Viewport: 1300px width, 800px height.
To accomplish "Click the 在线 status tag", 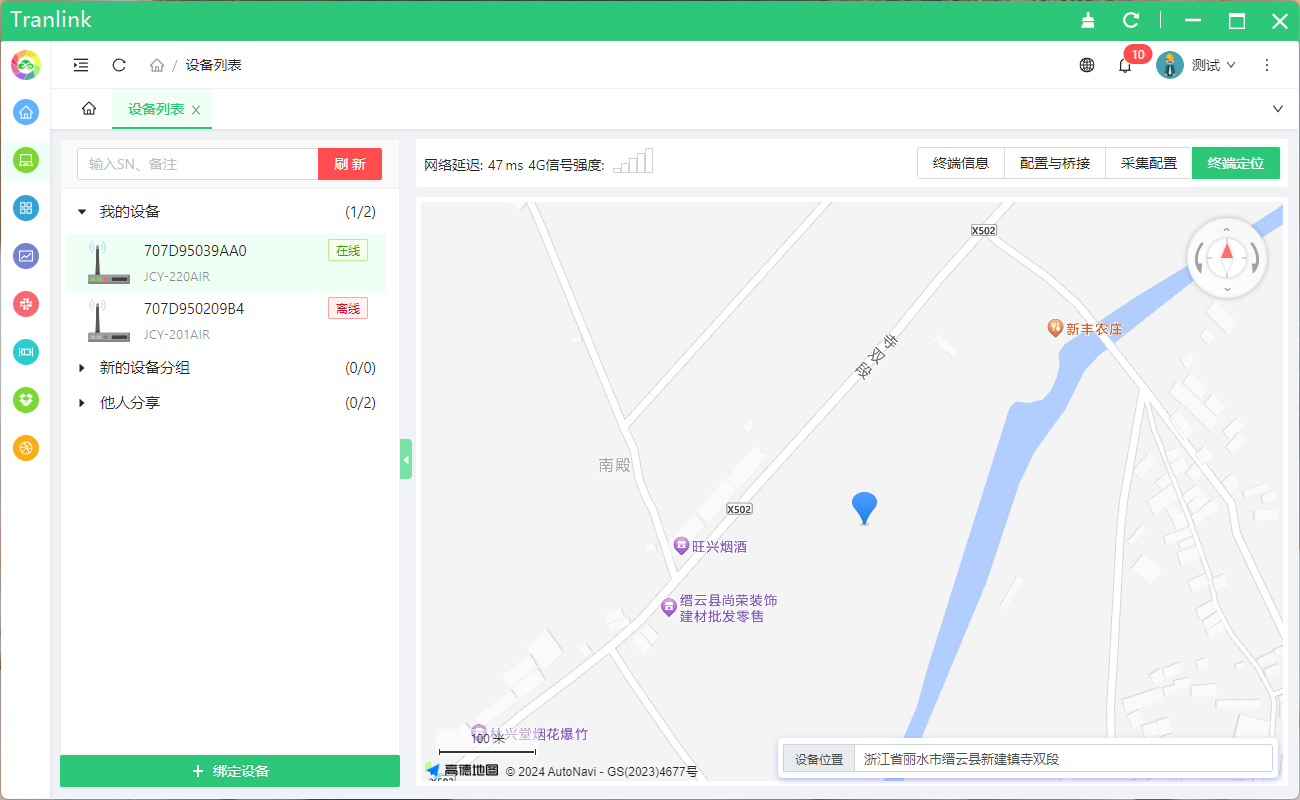I will pos(348,251).
